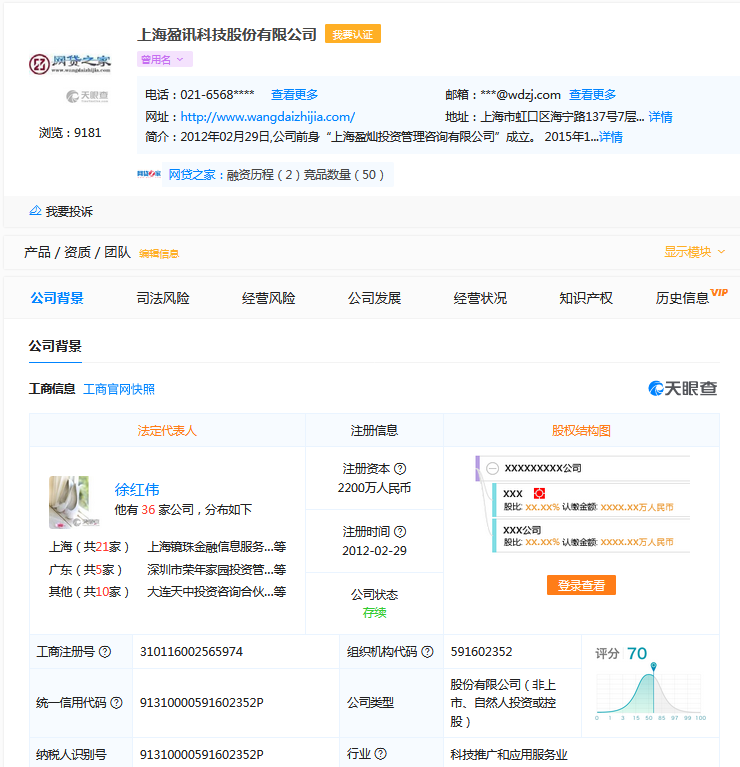Select the 知识产权 tab
Viewport: 740px width, 767px height.
click(x=586, y=298)
